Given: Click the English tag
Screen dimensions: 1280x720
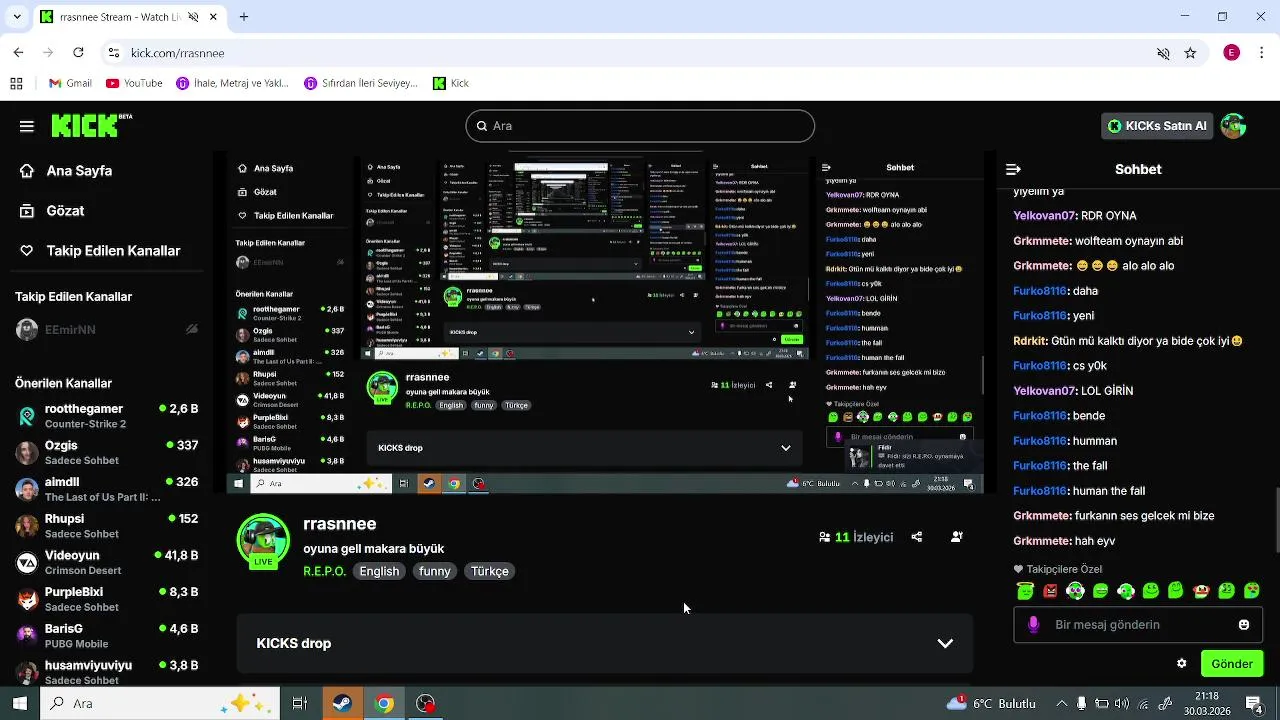Looking at the screenshot, I should coord(379,571).
